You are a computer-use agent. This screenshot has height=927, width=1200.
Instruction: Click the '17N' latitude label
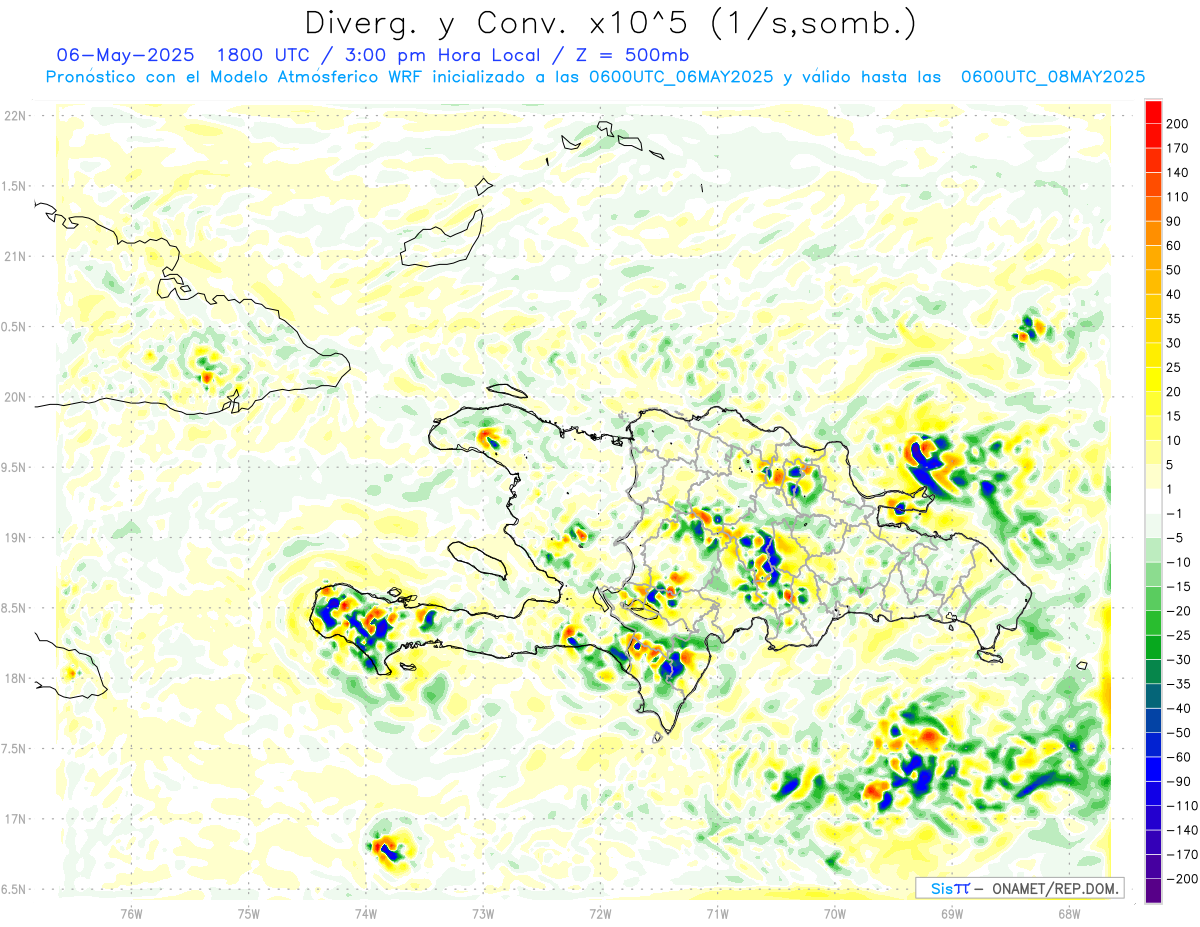coord(15,819)
